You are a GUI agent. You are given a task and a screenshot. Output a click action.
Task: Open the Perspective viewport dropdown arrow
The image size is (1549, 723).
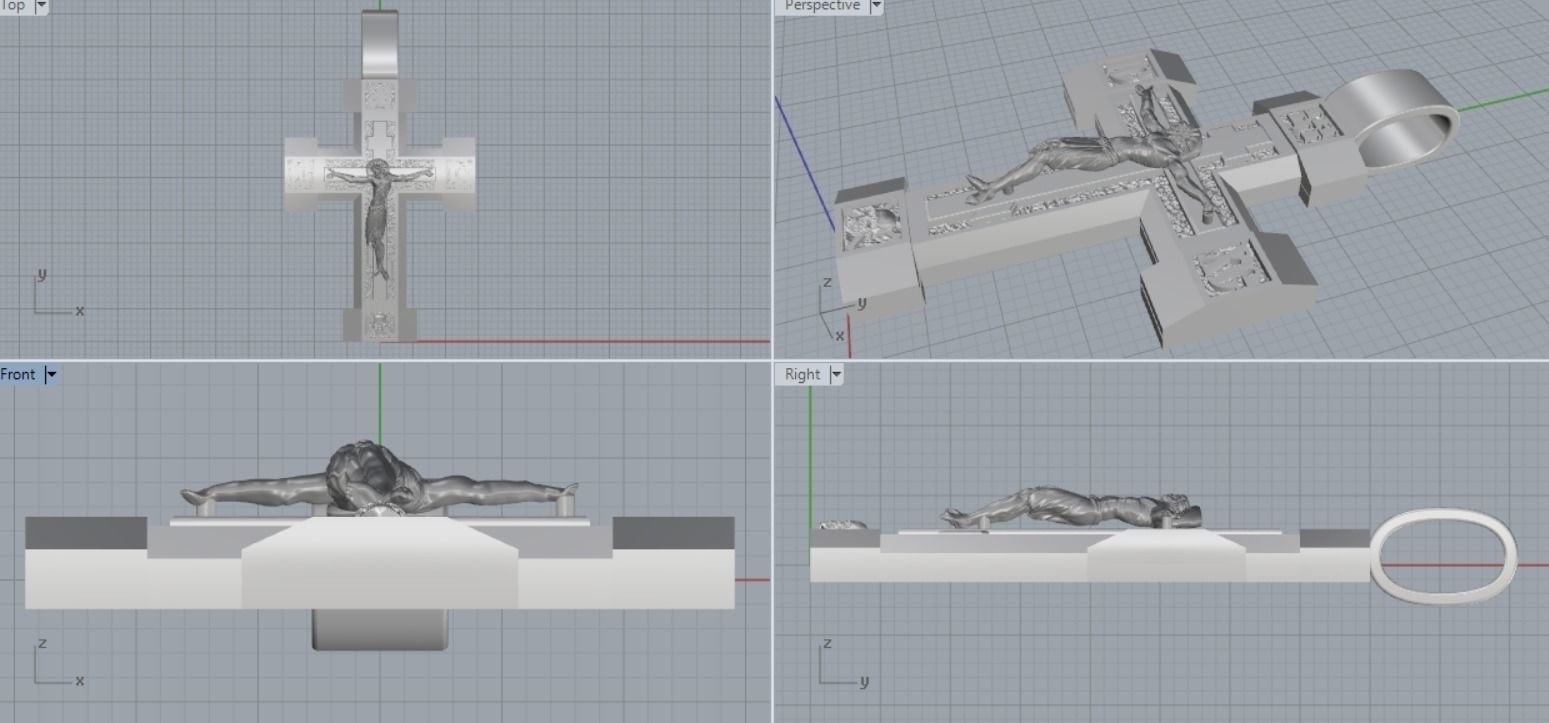(876, 6)
